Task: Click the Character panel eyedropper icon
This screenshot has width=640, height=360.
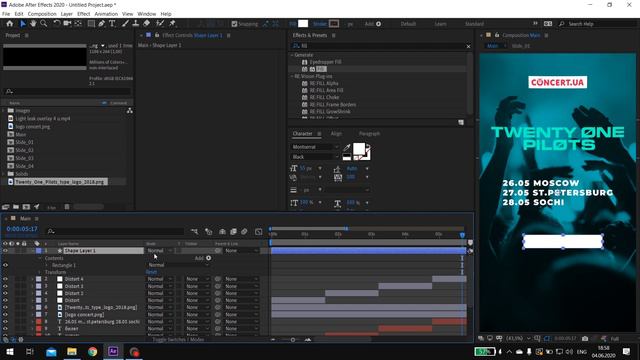Action: [347, 147]
